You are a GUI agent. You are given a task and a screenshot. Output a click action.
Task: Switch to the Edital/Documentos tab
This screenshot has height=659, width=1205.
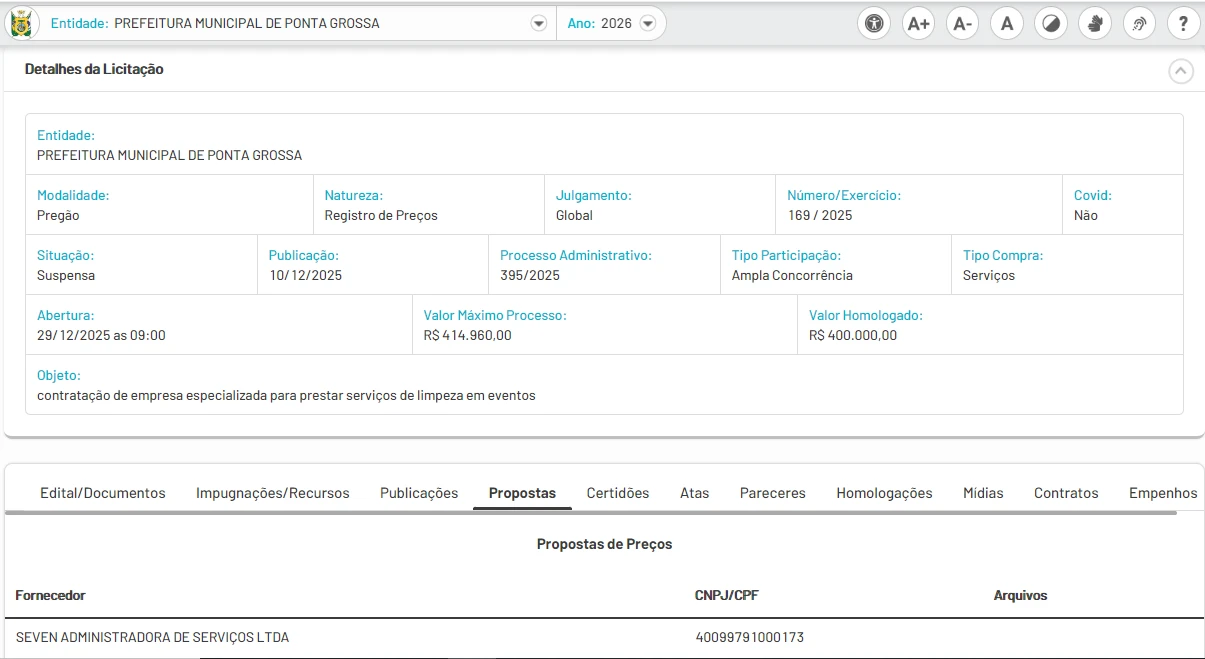[x=103, y=493]
